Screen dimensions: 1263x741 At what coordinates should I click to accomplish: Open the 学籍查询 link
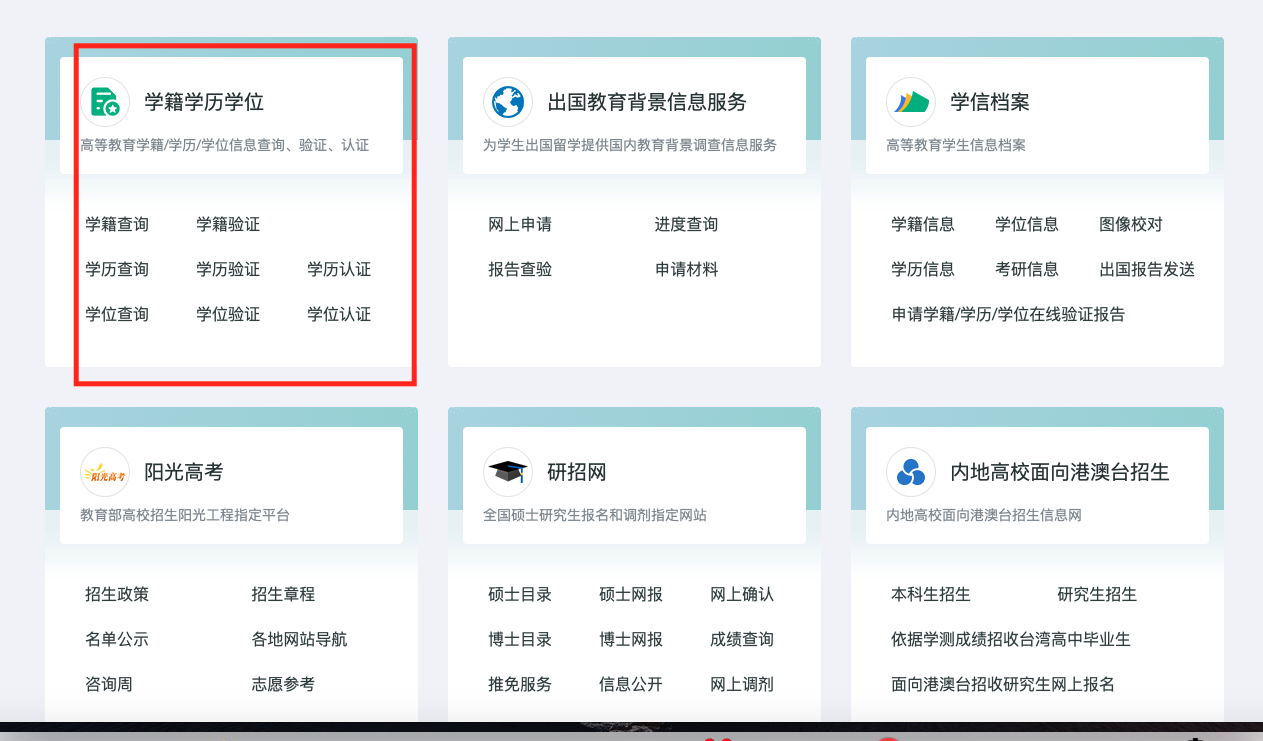(117, 225)
